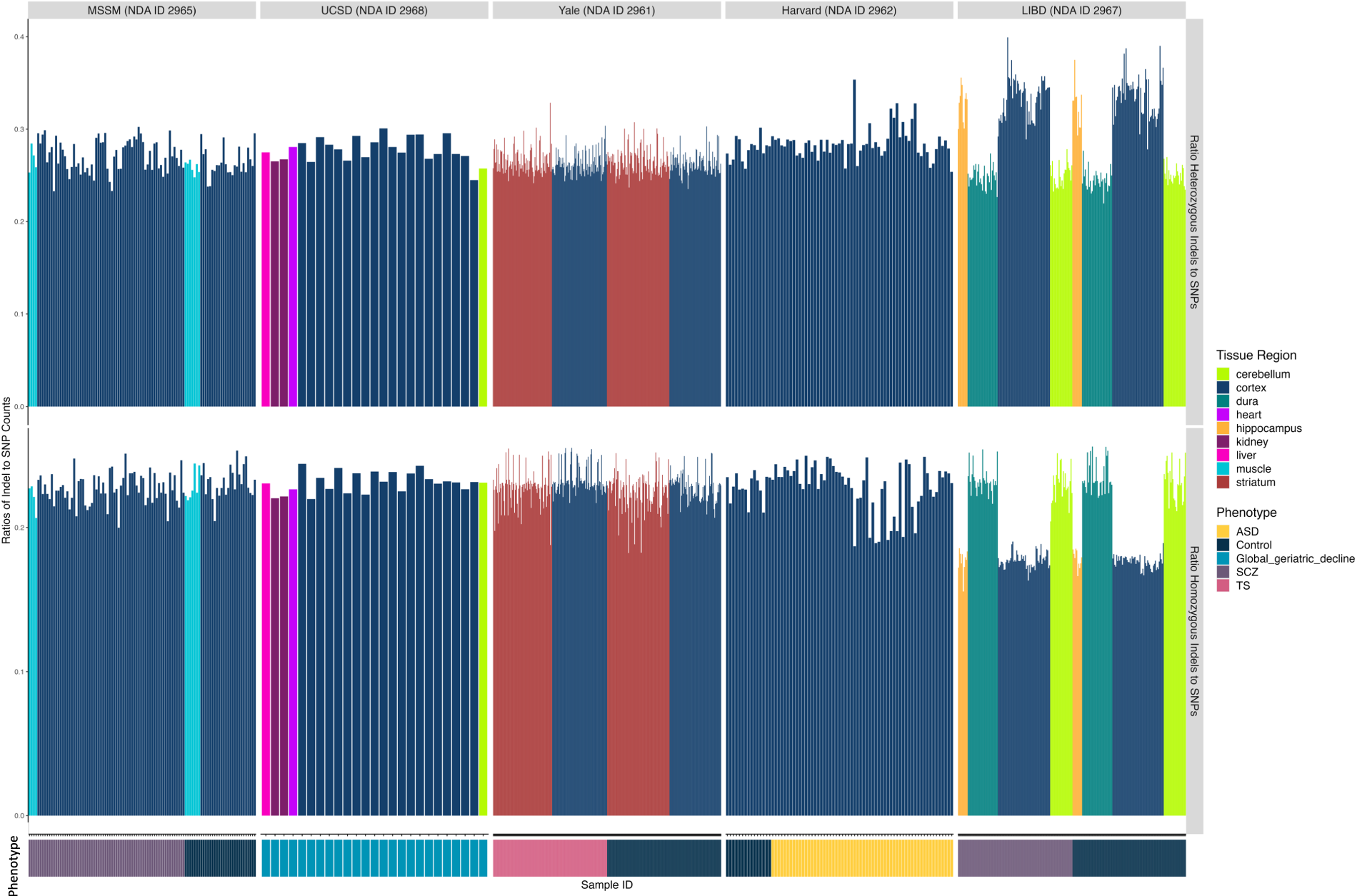Select the muscle legend color swatch
The image size is (1357, 896).
tap(1223, 469)
